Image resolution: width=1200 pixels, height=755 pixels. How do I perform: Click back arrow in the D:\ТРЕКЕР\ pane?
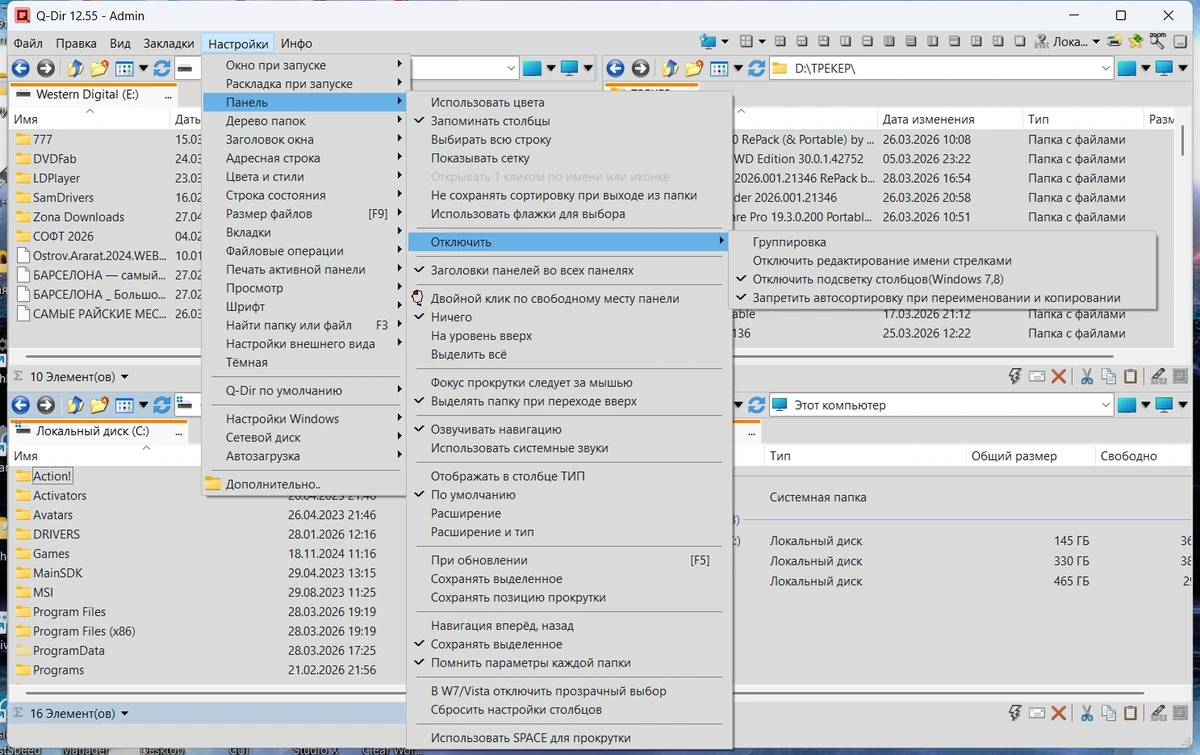(x=615, y=68)
